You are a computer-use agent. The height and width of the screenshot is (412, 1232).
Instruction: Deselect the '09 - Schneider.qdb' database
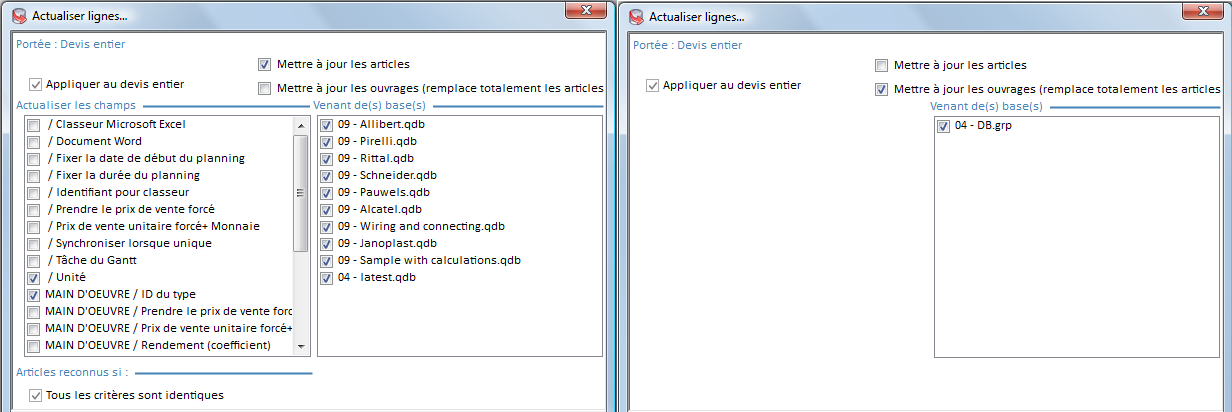pyautogui.click(x=327, y=176)
